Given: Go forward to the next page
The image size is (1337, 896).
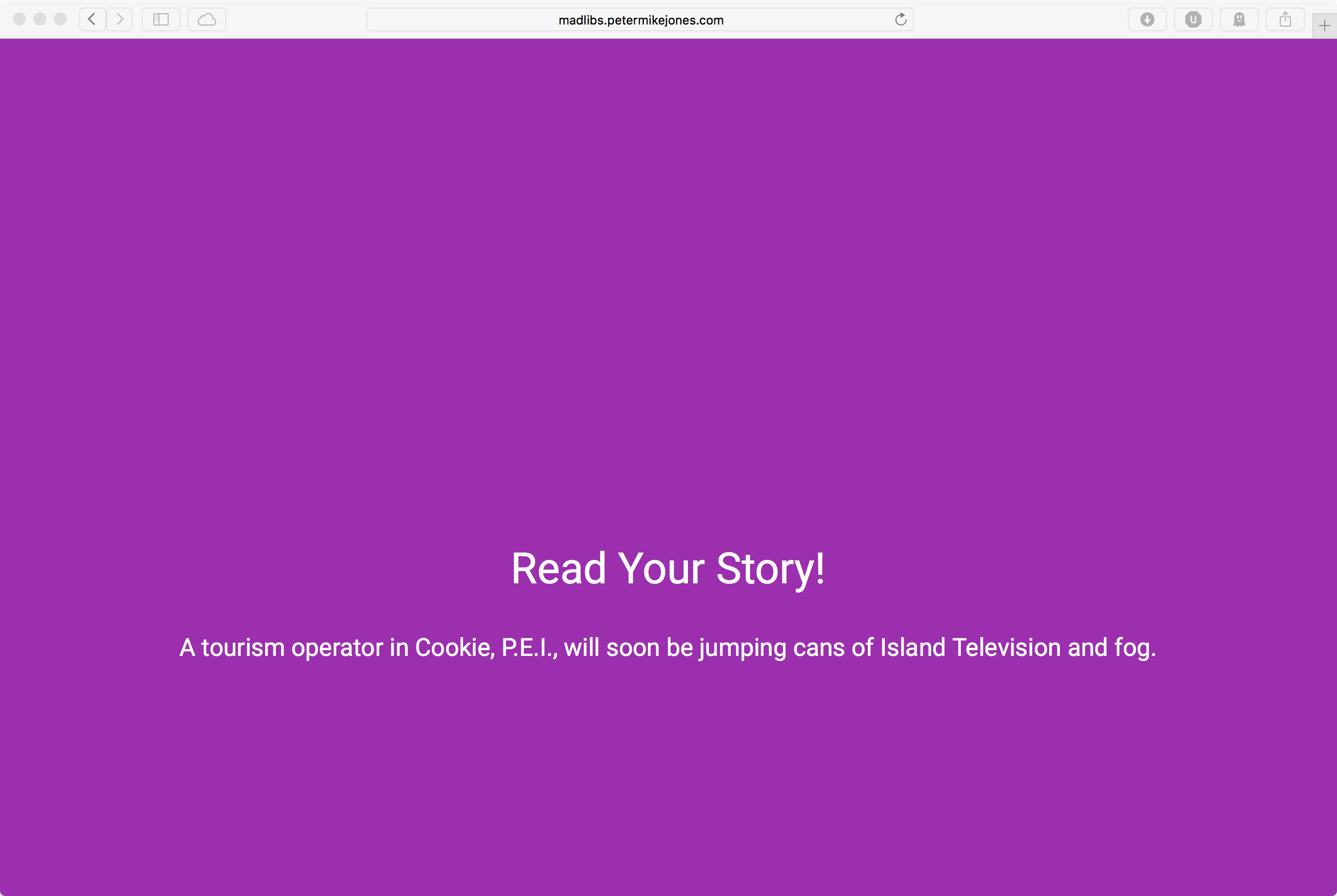Looking at the screenshot, I should point(120,19).
